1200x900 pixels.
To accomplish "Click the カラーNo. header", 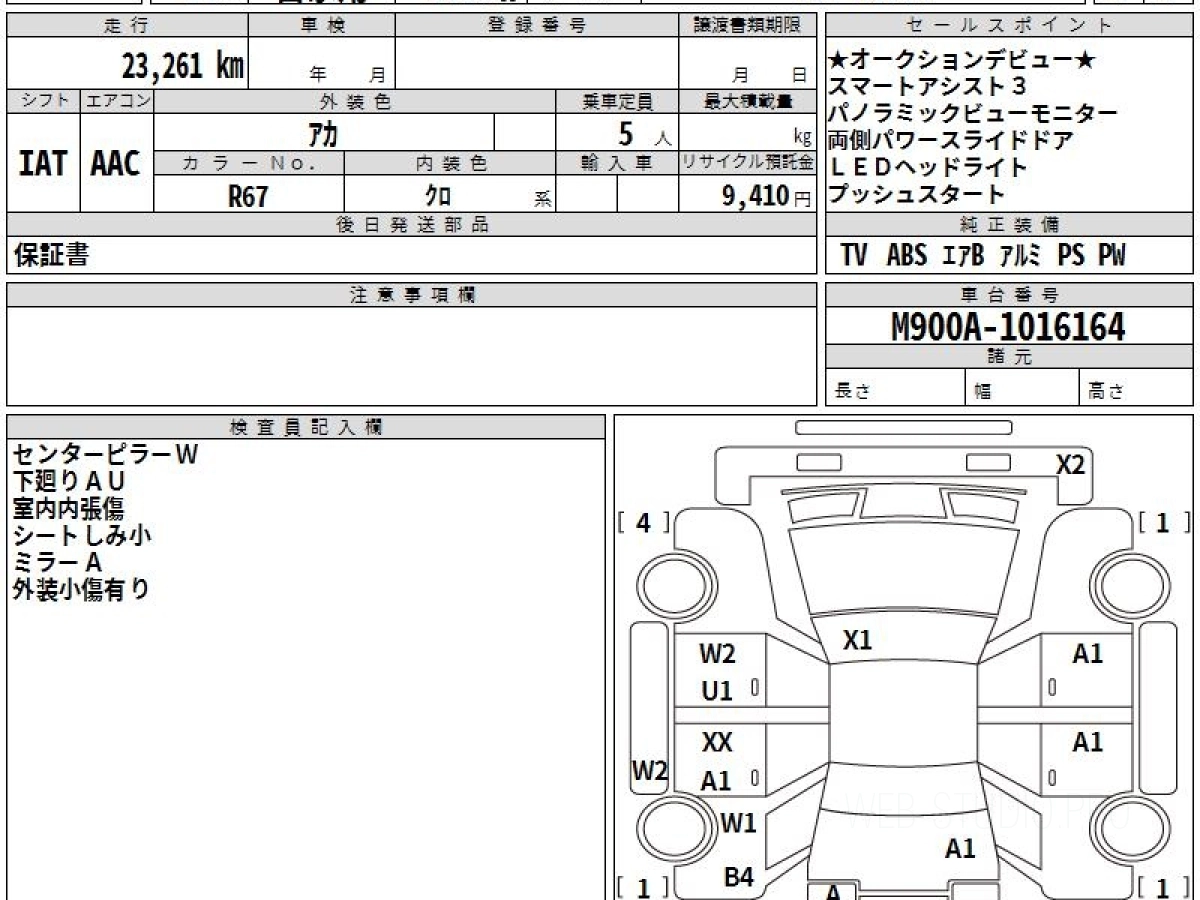I will point(249,164).
